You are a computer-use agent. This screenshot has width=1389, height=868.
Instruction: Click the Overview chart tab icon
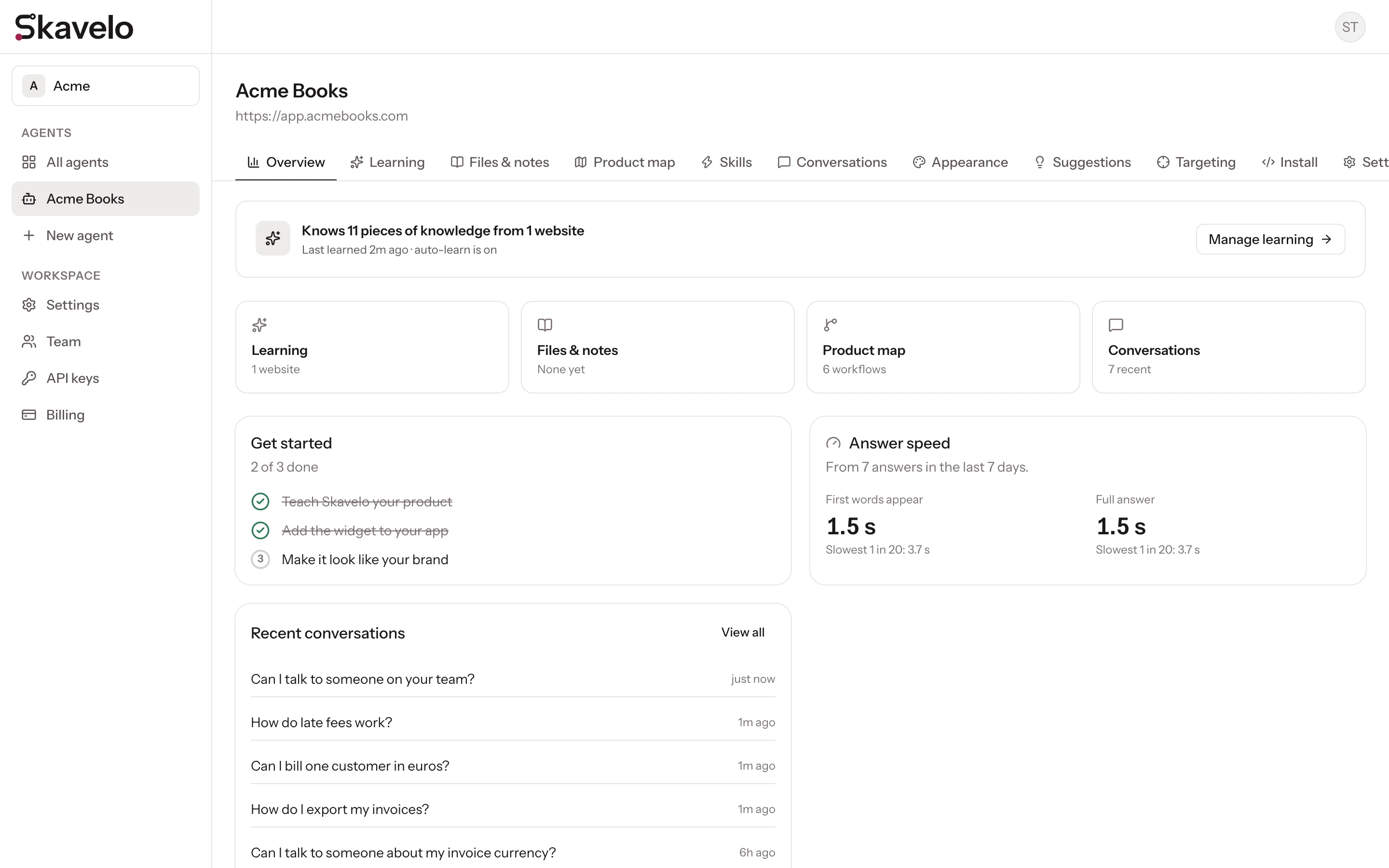[x=253, y=163]
